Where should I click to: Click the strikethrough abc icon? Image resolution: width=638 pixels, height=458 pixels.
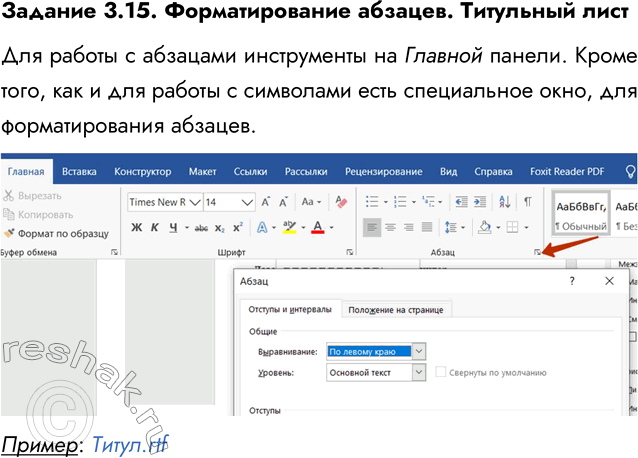[201, 227]
